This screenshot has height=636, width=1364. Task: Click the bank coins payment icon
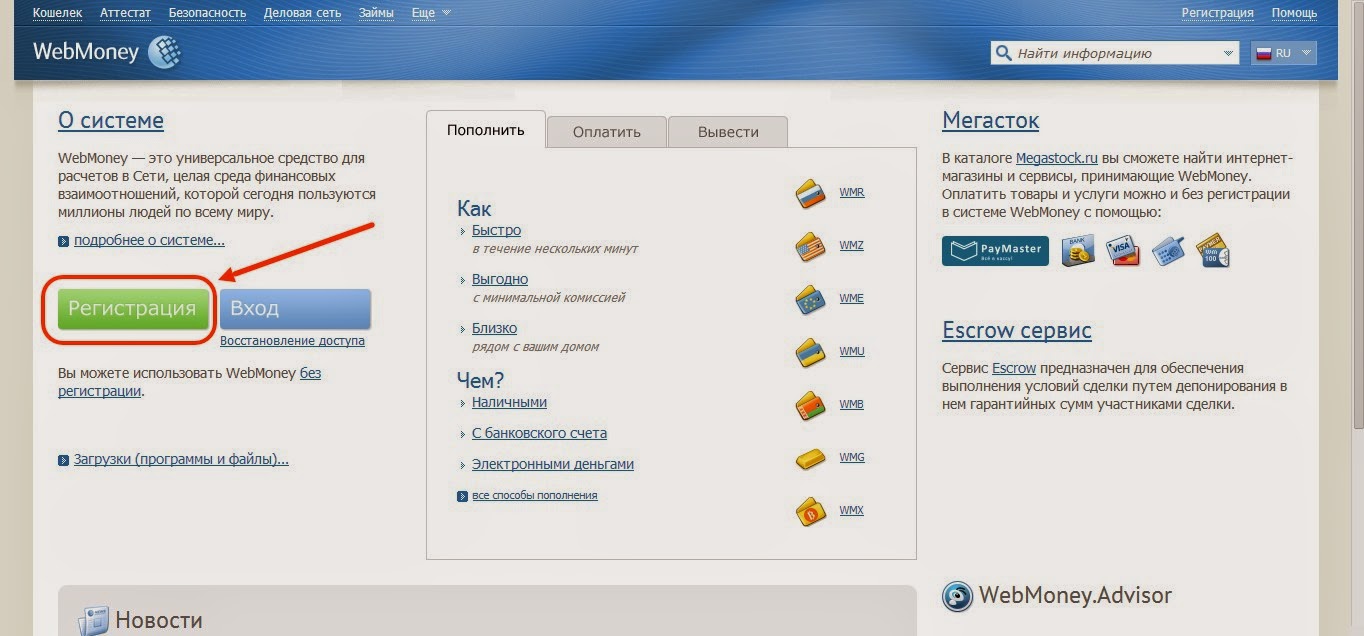[x=1078, y=250]
